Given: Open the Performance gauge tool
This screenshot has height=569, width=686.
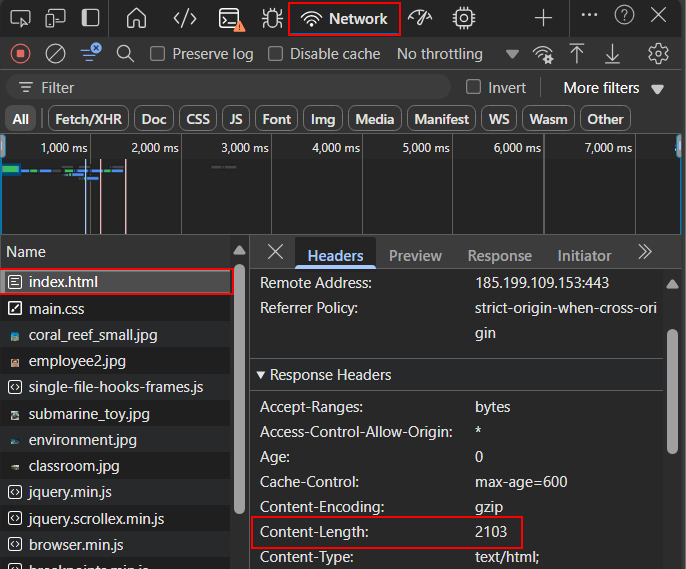Looking at the screenshot, I should tap(420, 18).
